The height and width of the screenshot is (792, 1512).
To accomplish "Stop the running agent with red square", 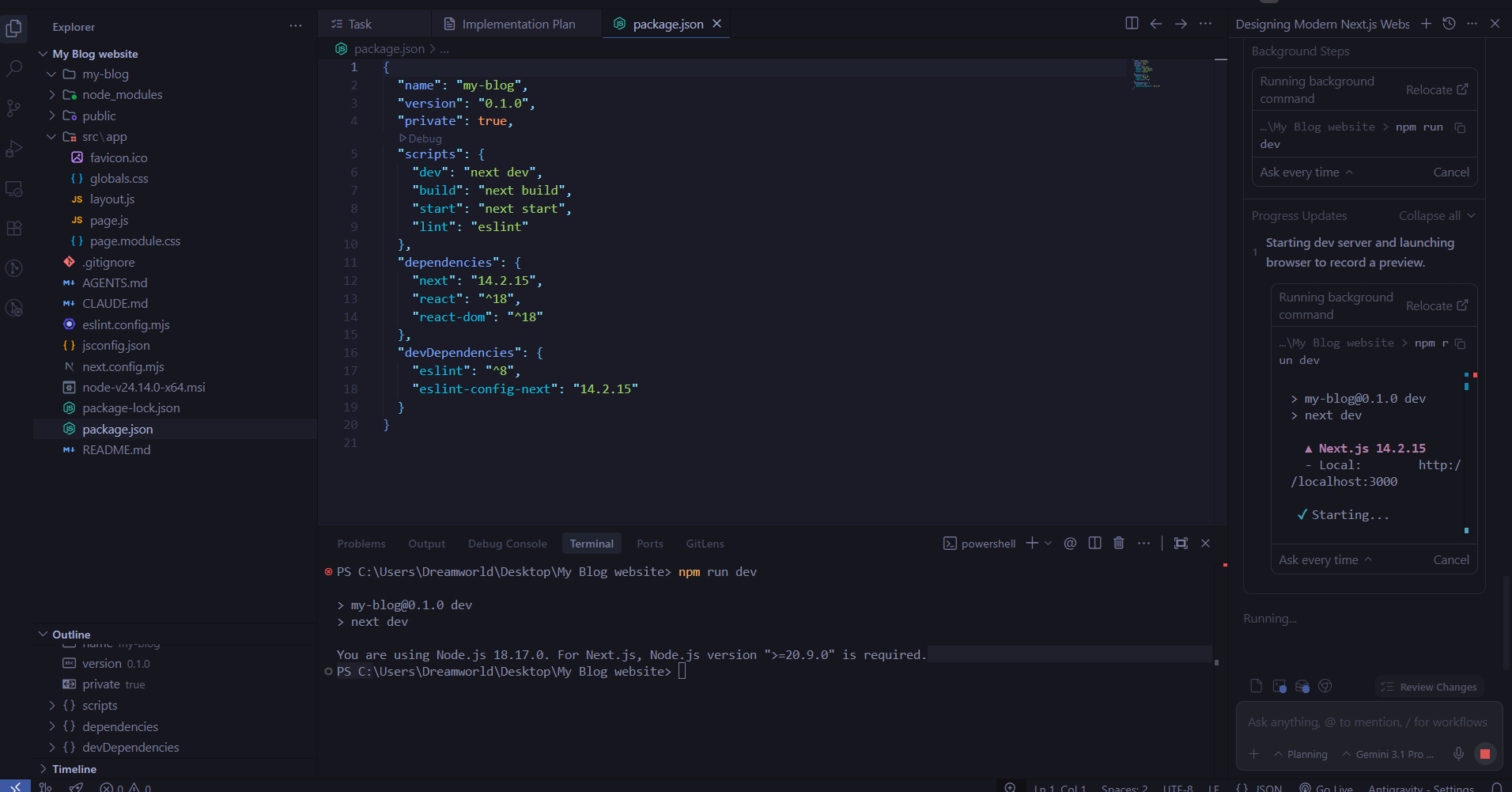I will tap(1485, 754).
